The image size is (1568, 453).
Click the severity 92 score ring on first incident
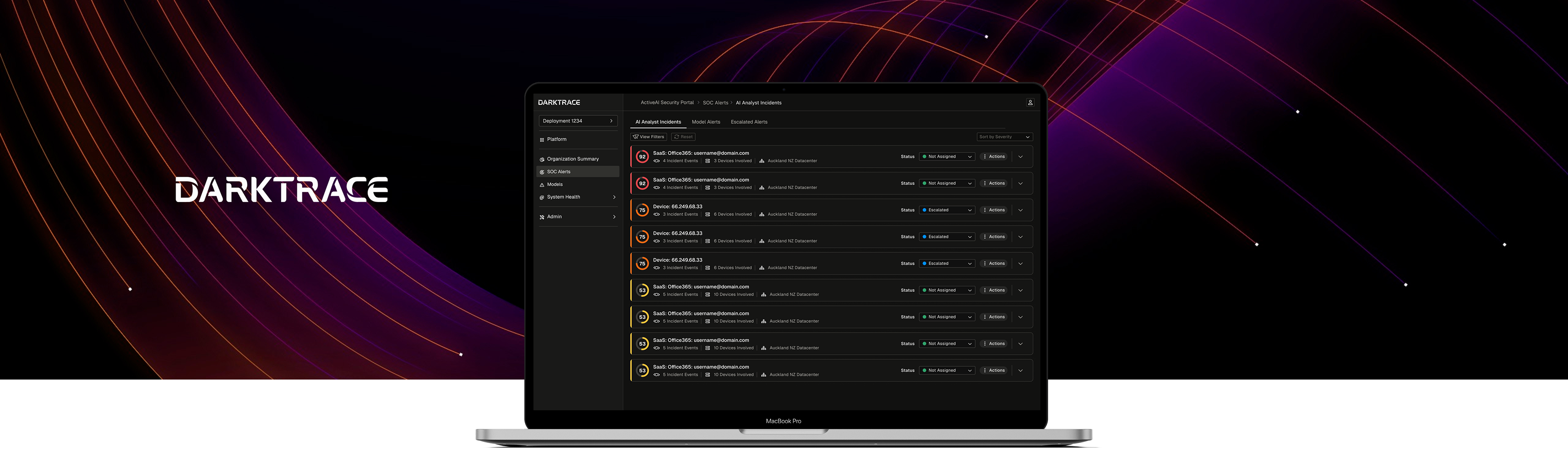click(x=641, y=157)
